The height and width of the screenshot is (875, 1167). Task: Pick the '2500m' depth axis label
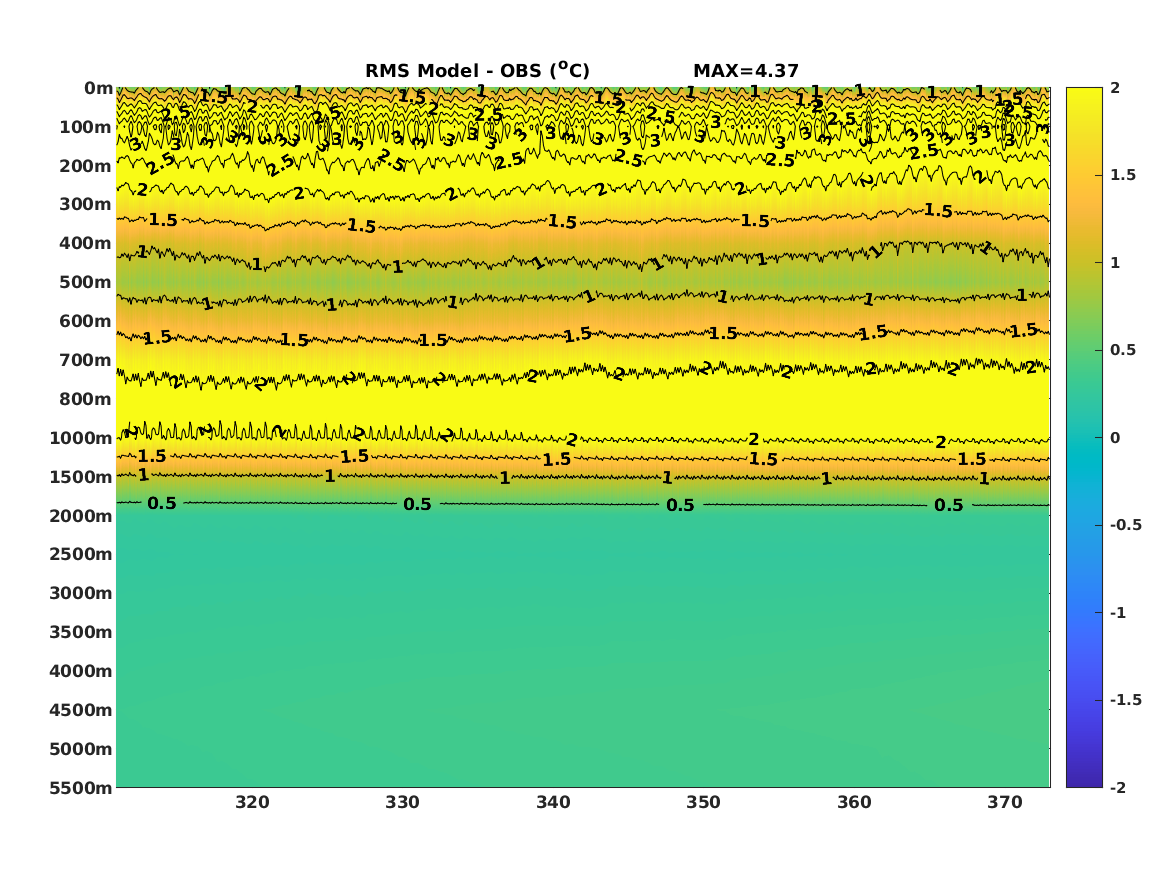(x=81, y=554)
